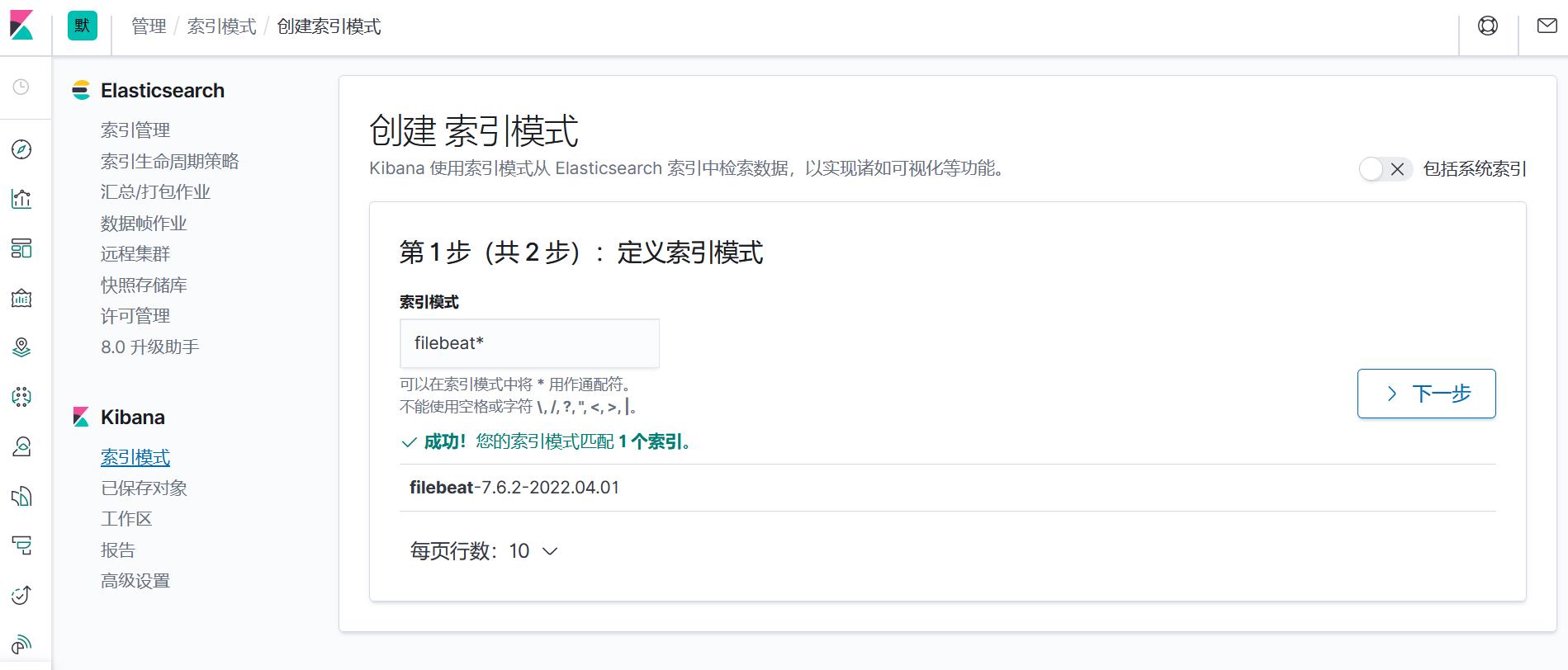Open 远程集群 menu item
The image size is (1568, 670).
[135, 253]
